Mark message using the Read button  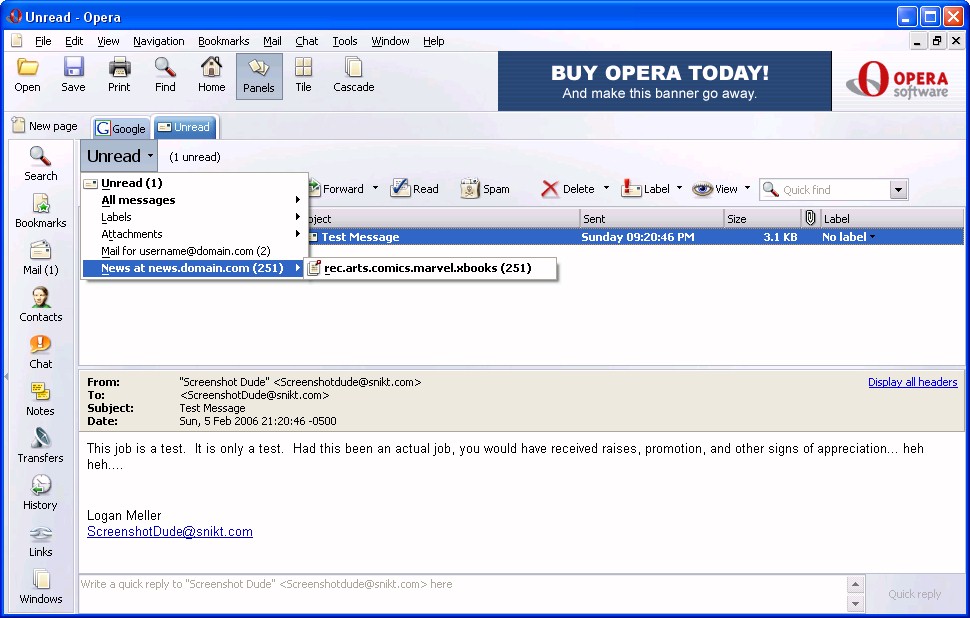pos(414,189)
